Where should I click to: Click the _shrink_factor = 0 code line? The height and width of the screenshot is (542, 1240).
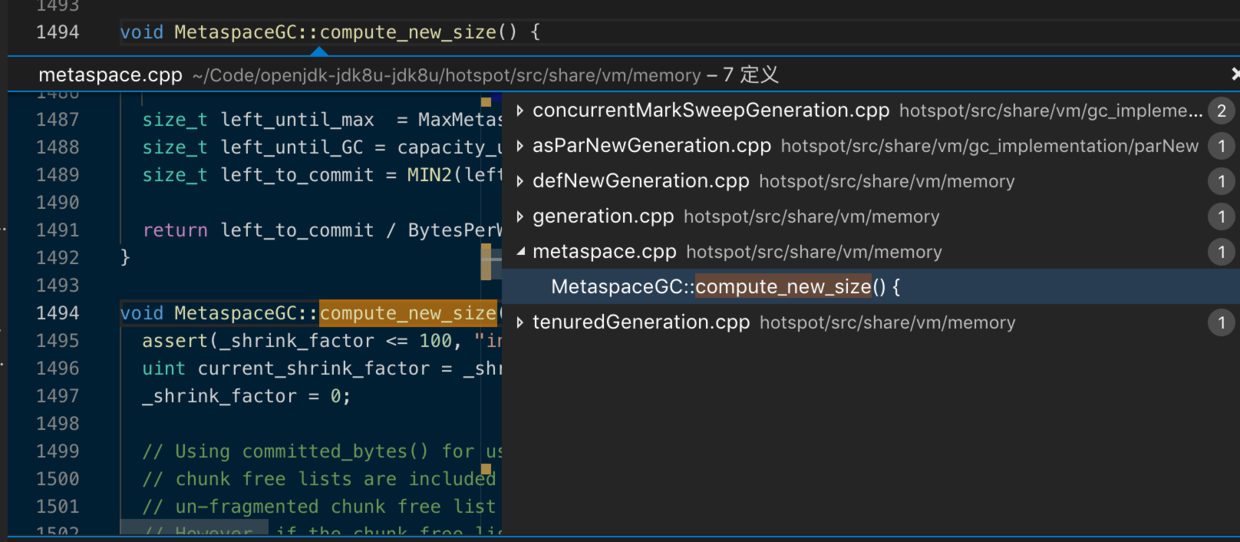pos(246,396)
